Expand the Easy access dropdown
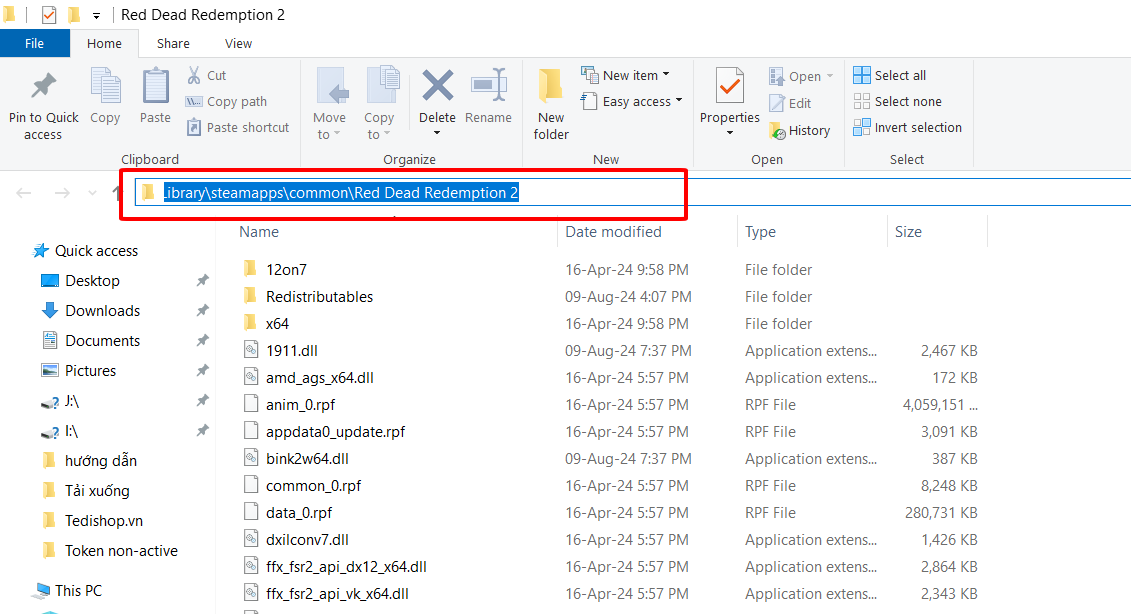 [632, 101]
